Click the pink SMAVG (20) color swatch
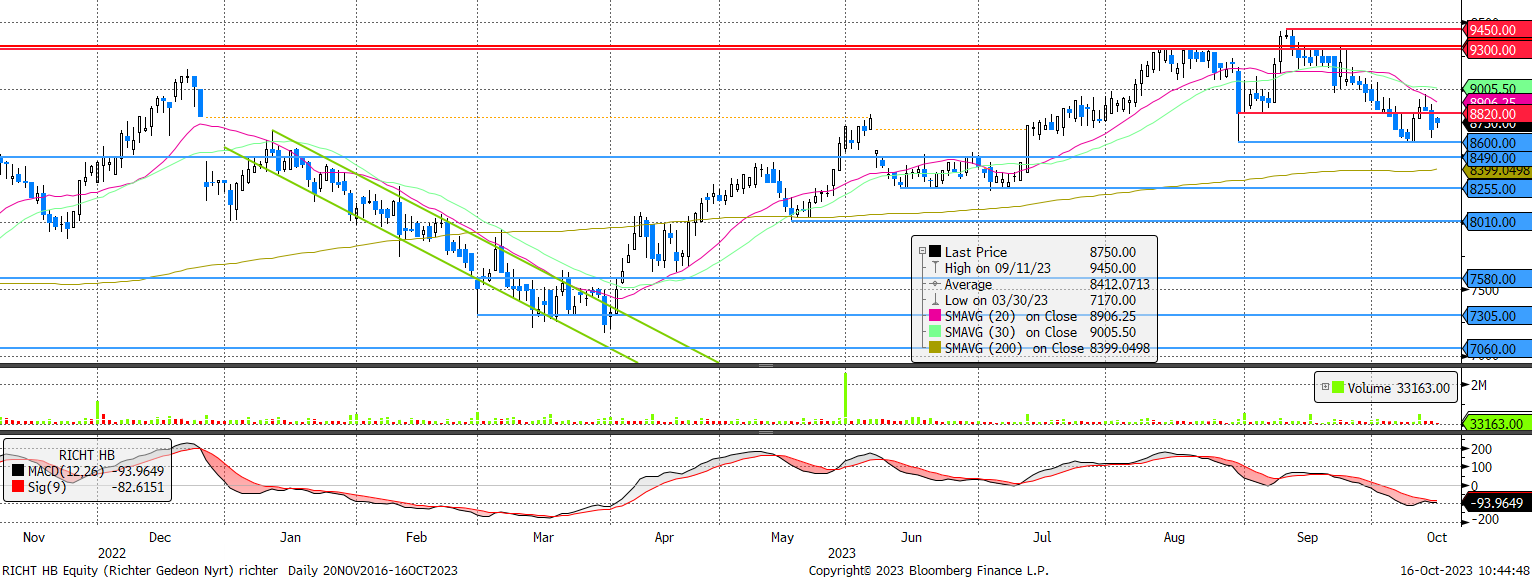 pos(934,316)
